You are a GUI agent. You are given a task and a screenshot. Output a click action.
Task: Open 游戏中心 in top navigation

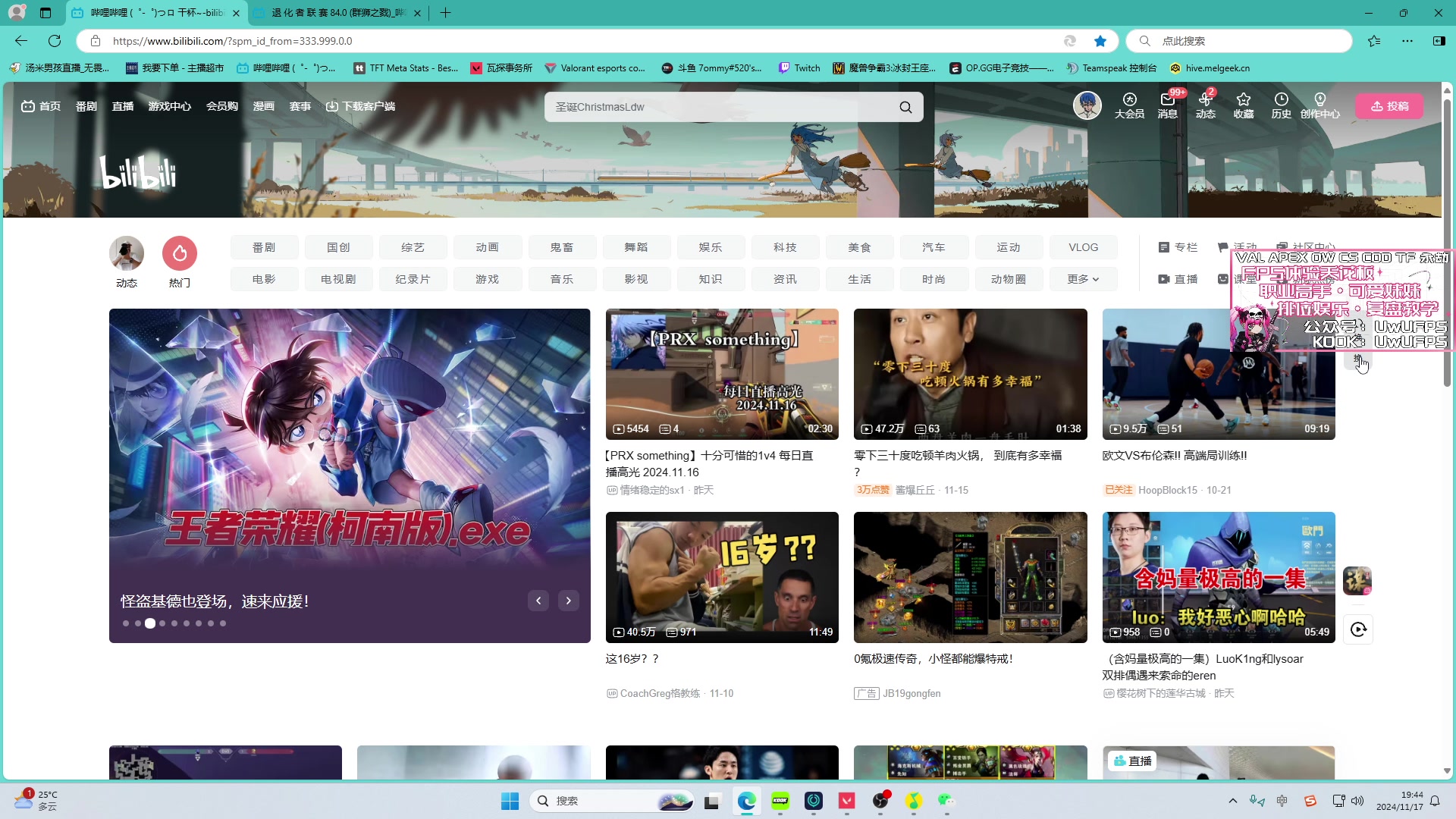click(x=170, y=106)
